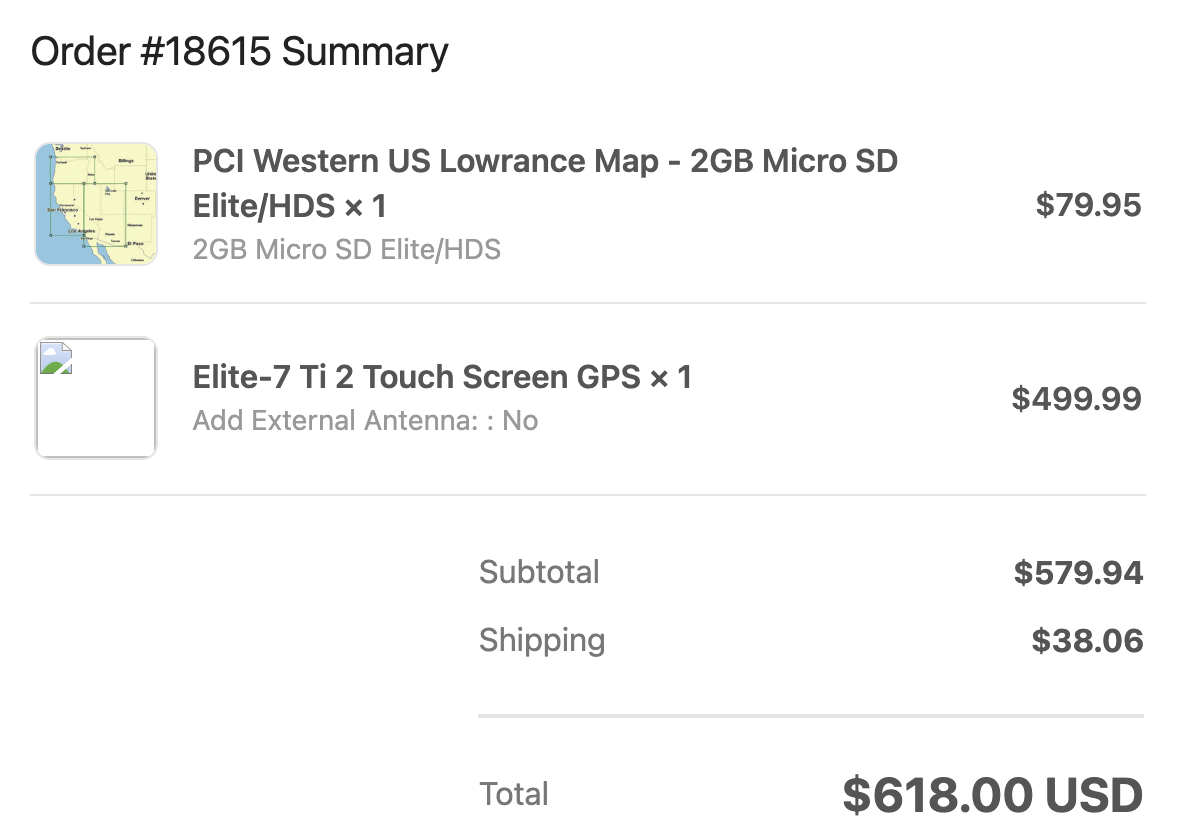Select the gray 2GB Micro SD Elite/HDS variant text
Viewport: 1202px width, 840px height.
(x=346, y=249)
